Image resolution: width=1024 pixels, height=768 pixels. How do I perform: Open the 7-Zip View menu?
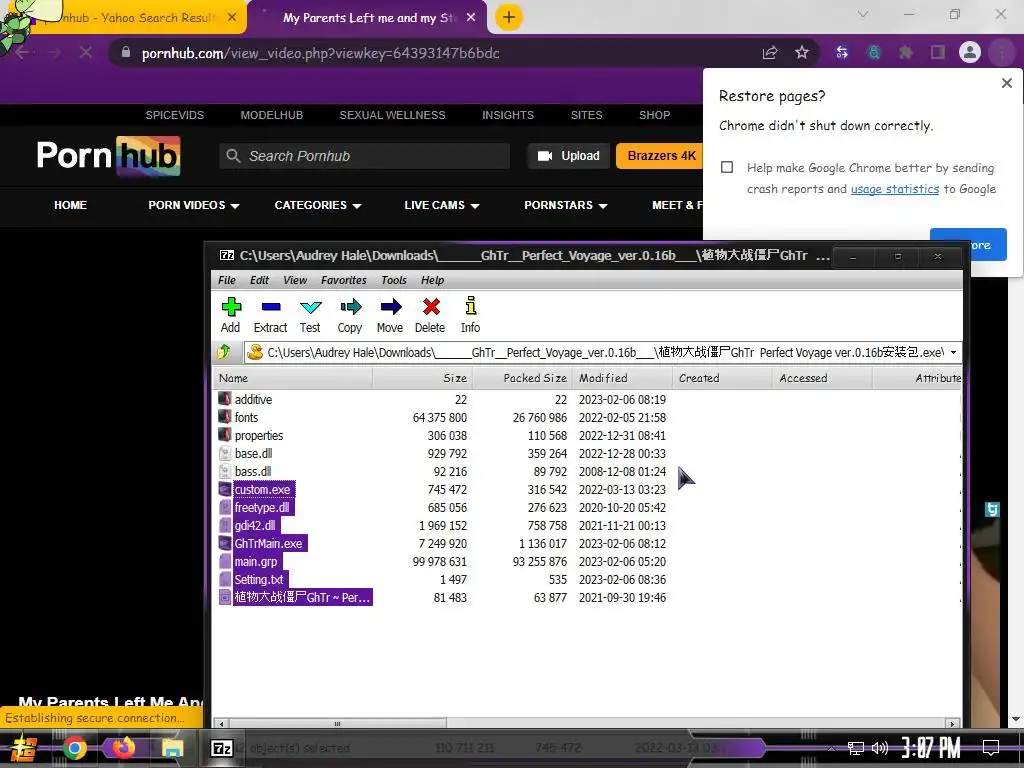(295, 280)
